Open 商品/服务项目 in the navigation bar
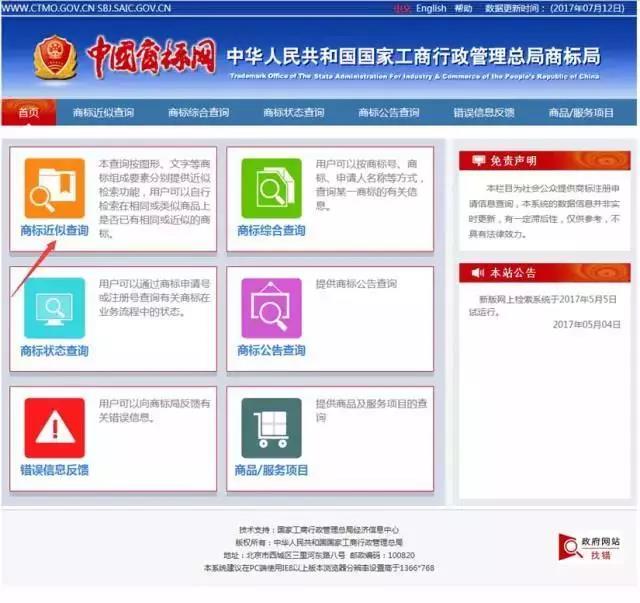This screenshot has width=640, height=603. (581, 113)
